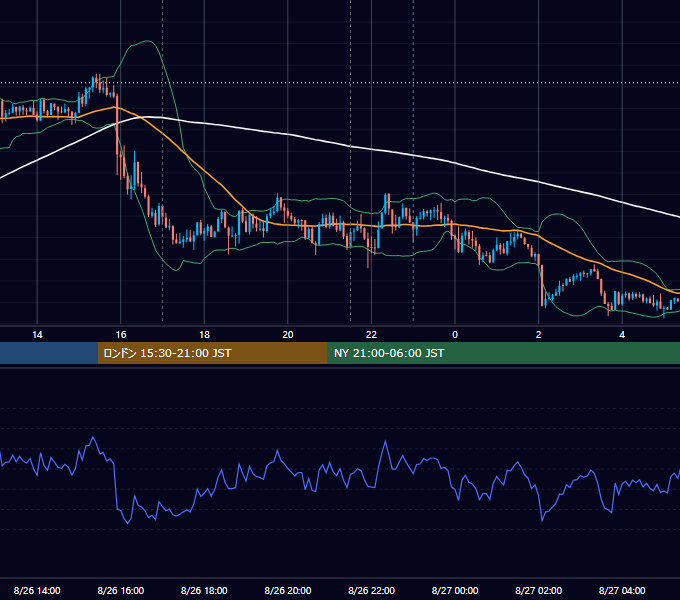Click the London 15:30-21:00 JST session bar
This screenshot has height=600, width=680.
coord(212,353)
